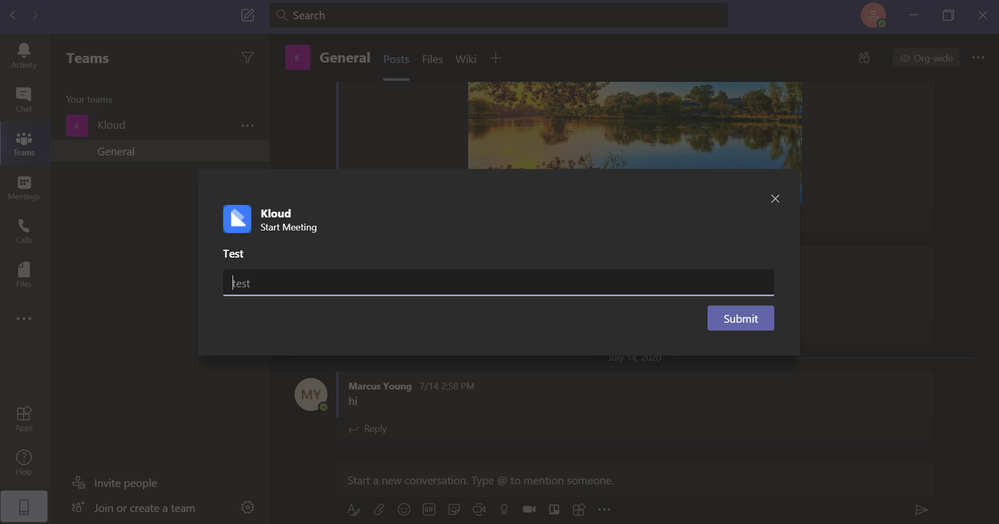
Task: Open channel more options ellipsis
Action: click(x=978, y=58)
